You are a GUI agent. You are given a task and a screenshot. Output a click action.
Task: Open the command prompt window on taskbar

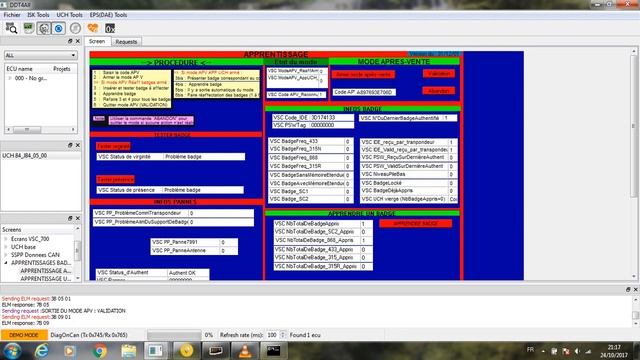coord(273,351)
